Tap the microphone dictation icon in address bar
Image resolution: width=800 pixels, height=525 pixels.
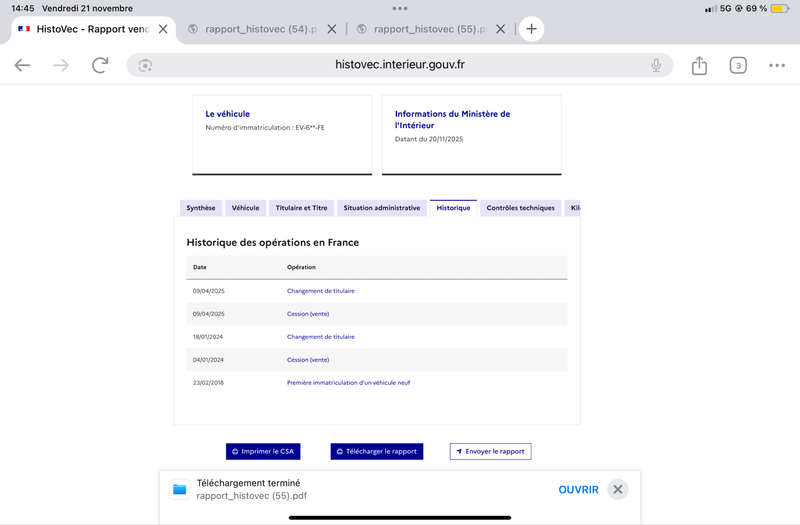coord(656,65)
